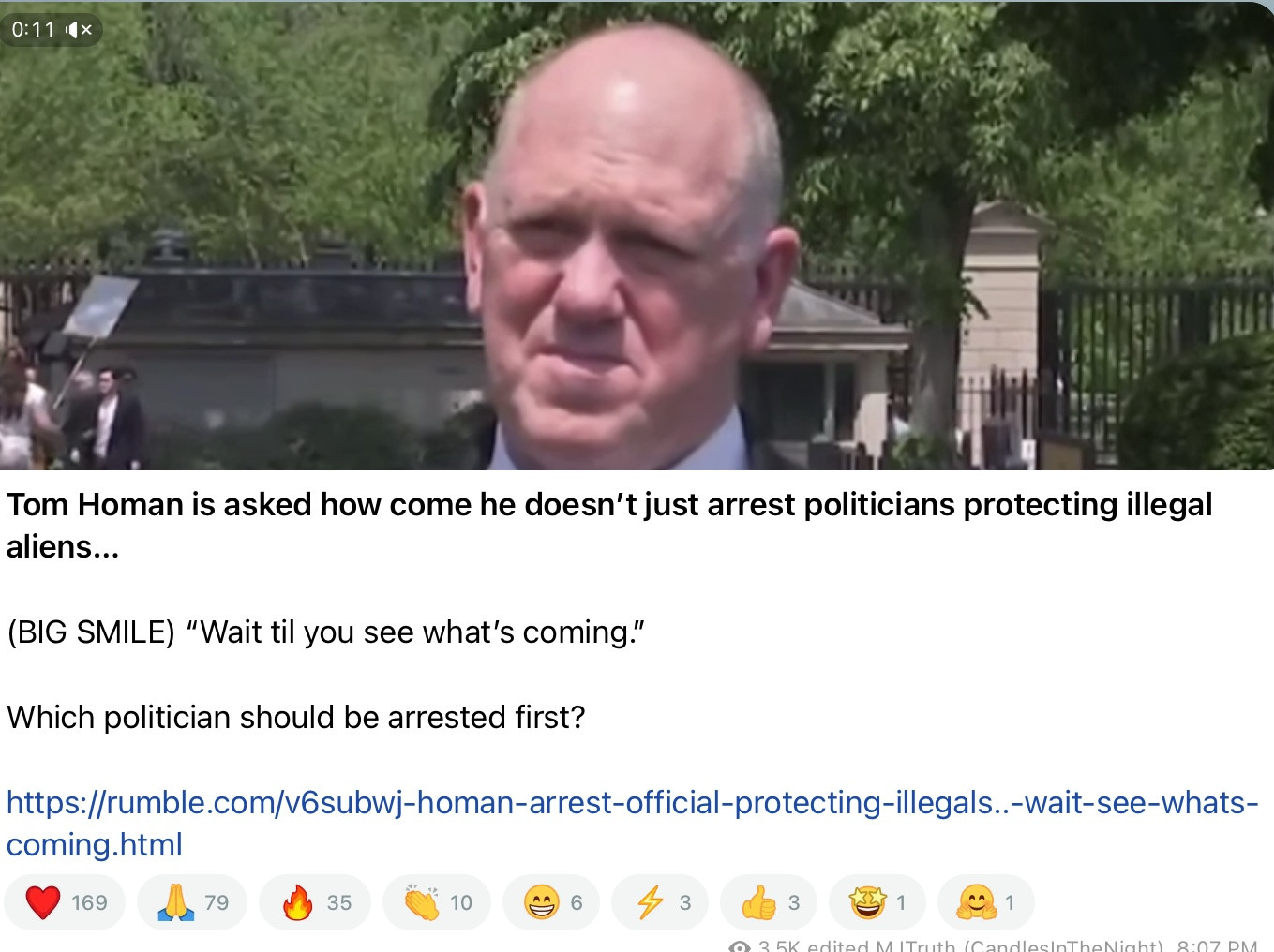Open the rumble.com video link
Image resolution: width=1274 pixels, height=952 pixels.
coord(632,824)
